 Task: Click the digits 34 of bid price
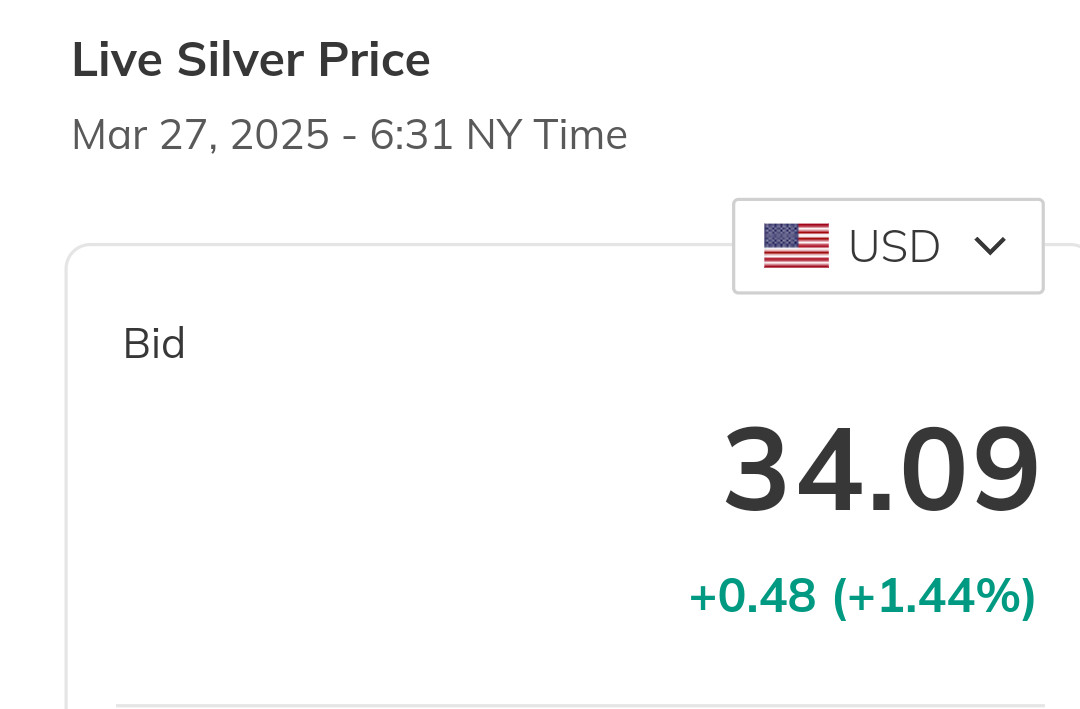(790, 470)
